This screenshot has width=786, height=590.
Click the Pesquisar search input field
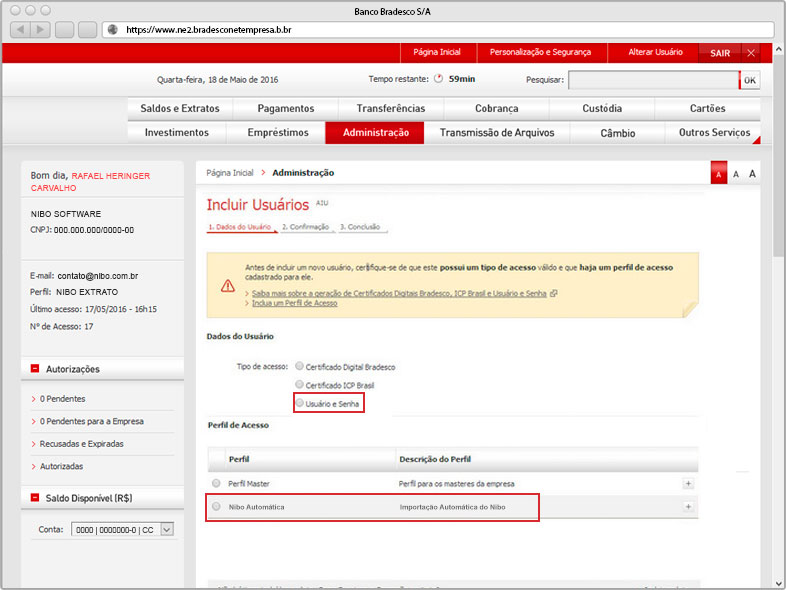(653, 80)
